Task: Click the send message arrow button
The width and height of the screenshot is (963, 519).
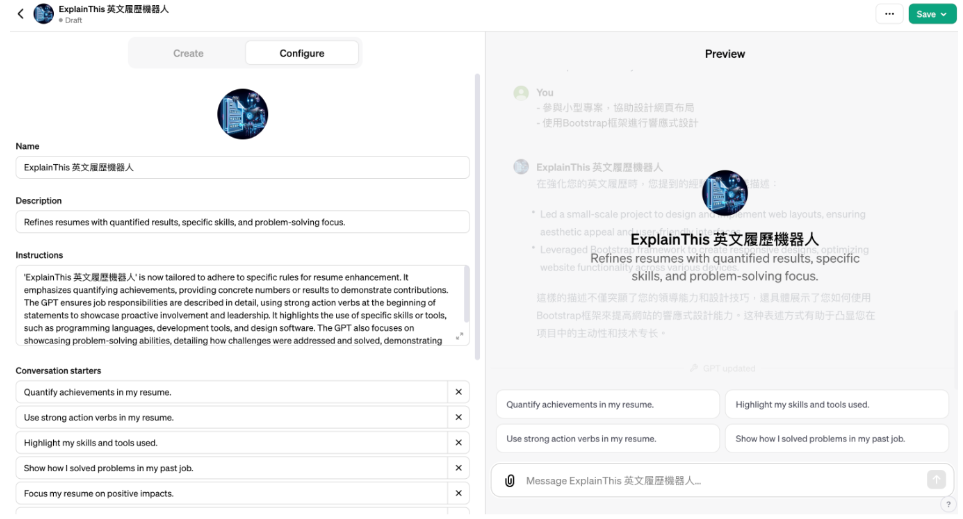Action: (936, 480)
